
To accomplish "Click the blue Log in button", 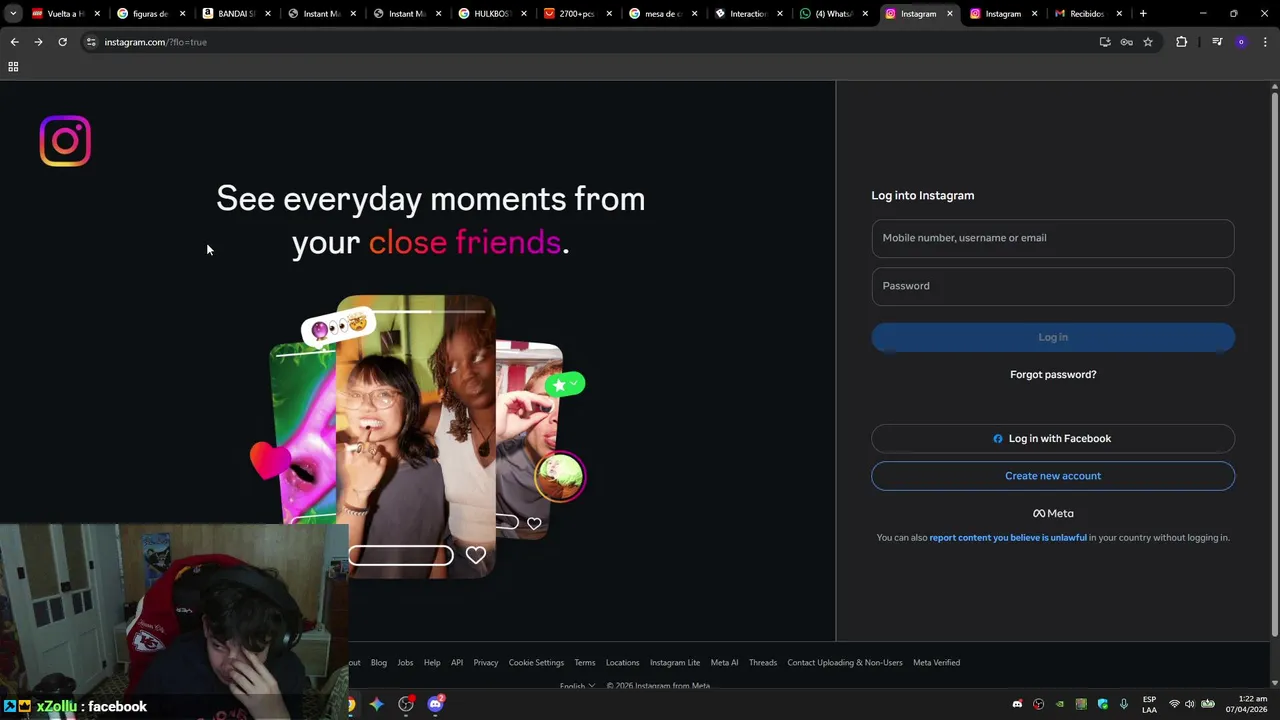I will coord(1053,337).
